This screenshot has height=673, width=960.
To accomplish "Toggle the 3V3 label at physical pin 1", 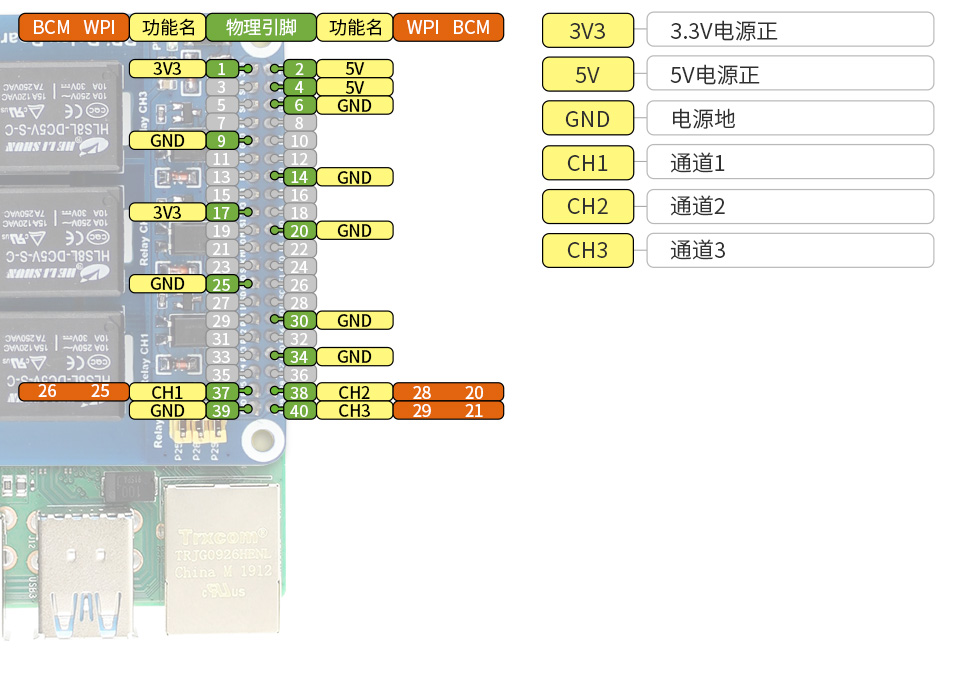I will click(168, 69).
